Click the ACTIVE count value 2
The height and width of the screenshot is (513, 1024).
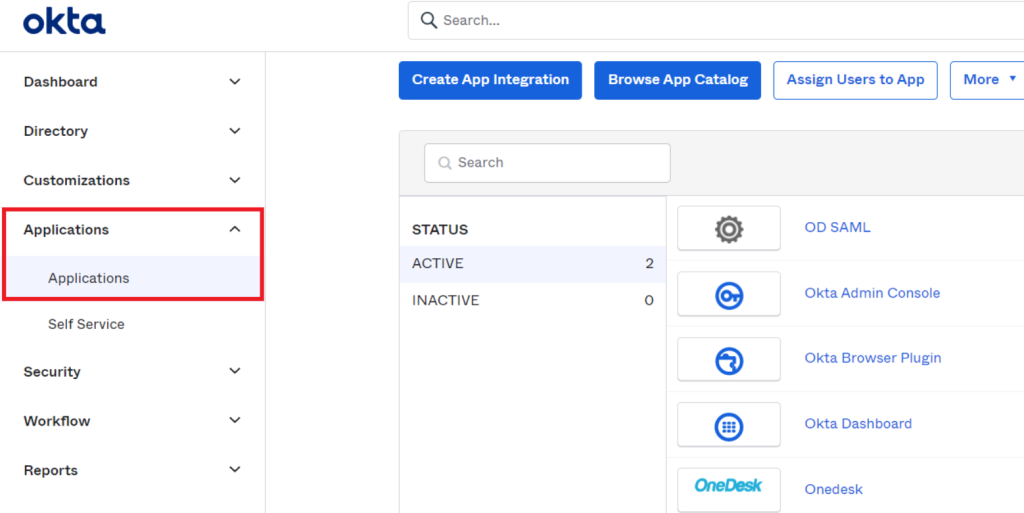coord(649,264)
